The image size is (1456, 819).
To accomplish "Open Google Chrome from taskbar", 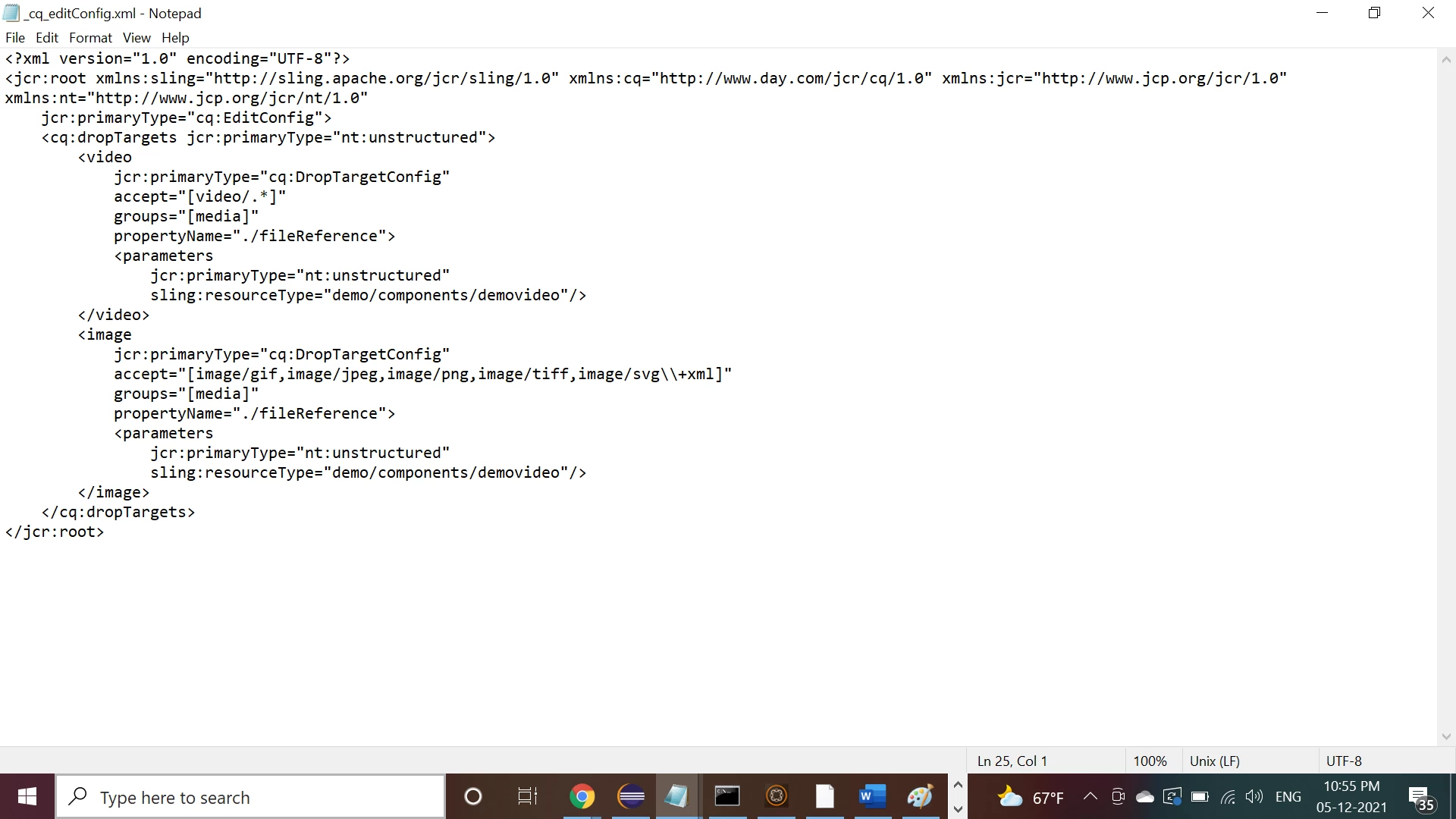I will point(582,797).
